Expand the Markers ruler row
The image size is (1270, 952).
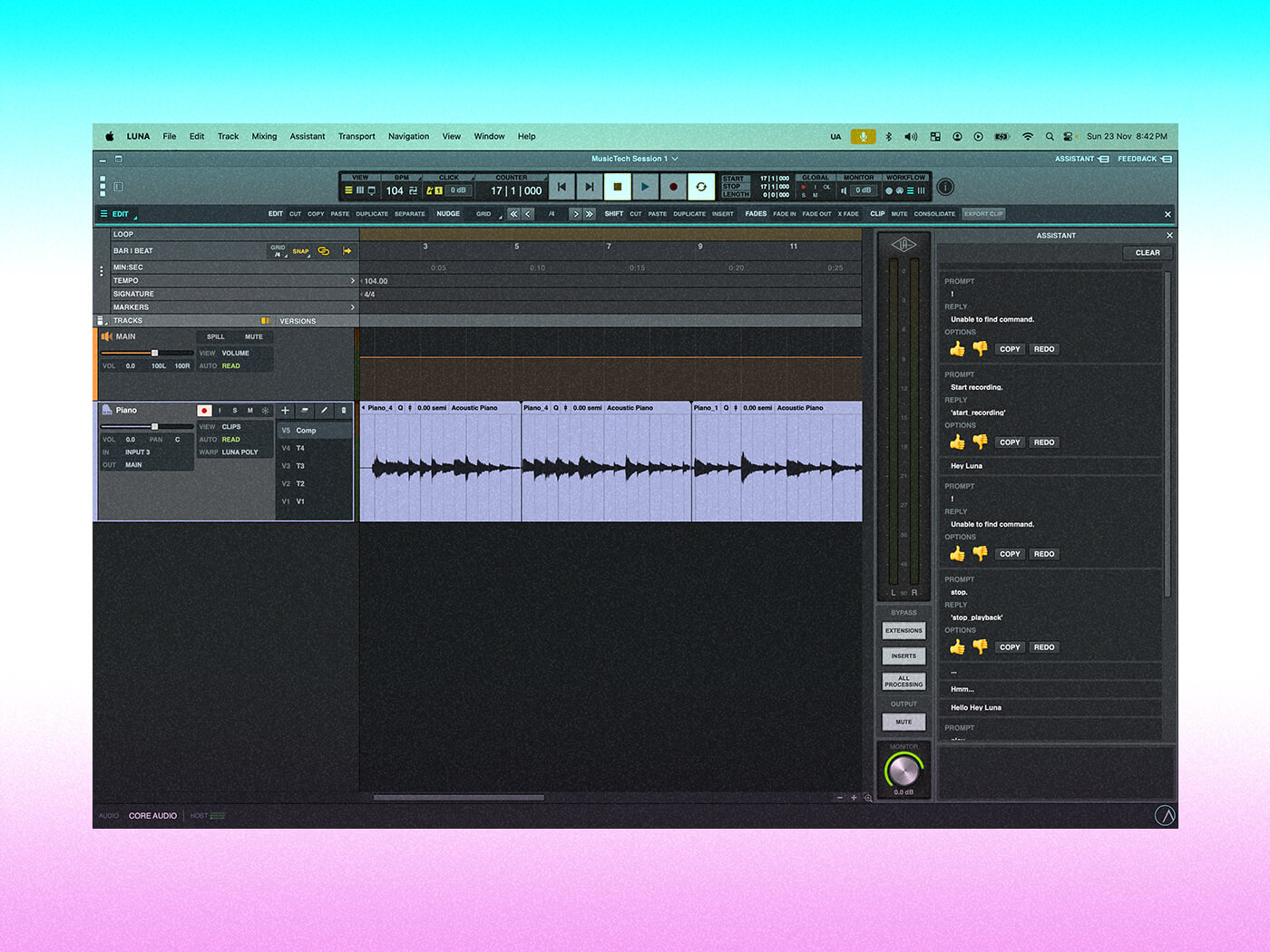[353, 307]
